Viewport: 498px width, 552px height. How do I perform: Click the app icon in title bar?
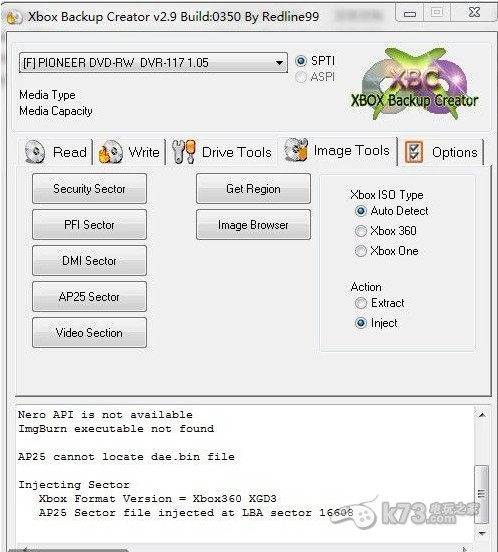[14, 17]
